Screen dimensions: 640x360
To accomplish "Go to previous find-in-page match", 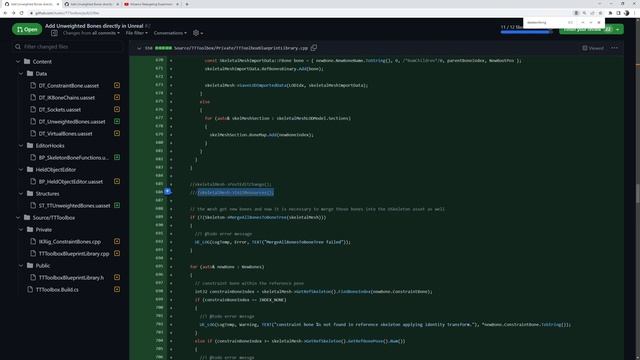I will click(582, 22).
